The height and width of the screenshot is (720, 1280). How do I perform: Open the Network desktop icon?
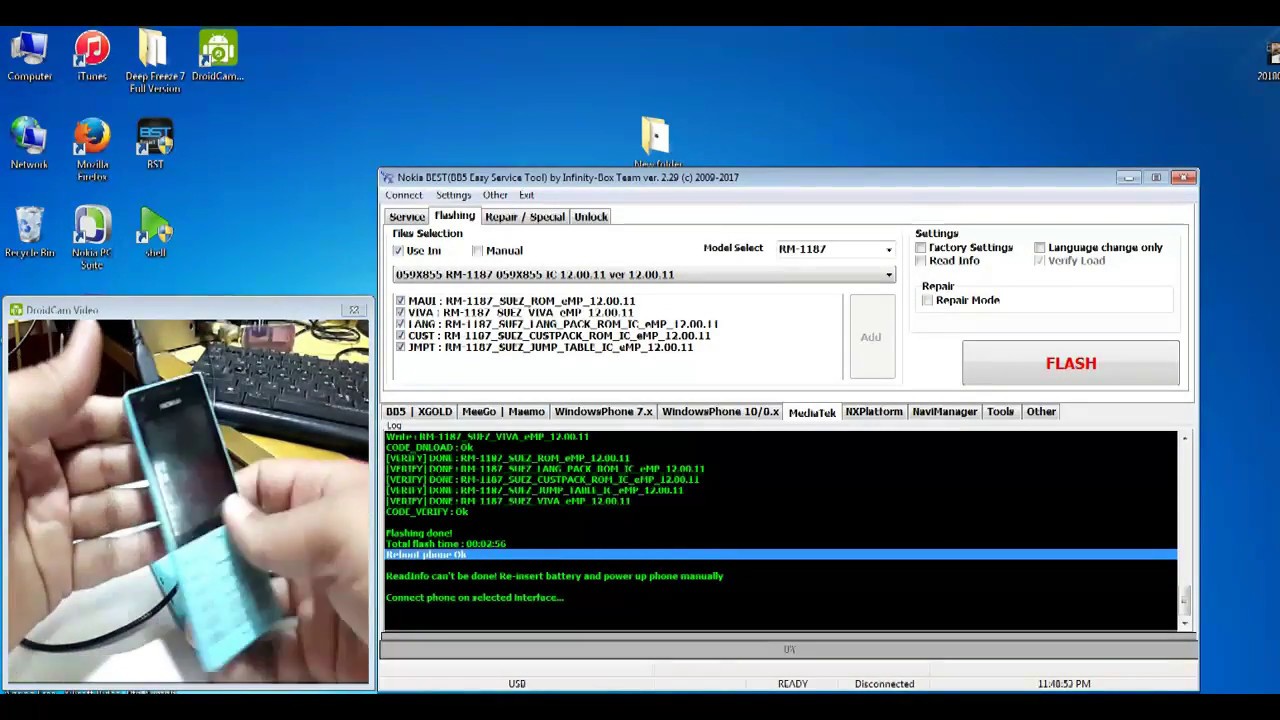pyautogui.click(x=29, y=144)
